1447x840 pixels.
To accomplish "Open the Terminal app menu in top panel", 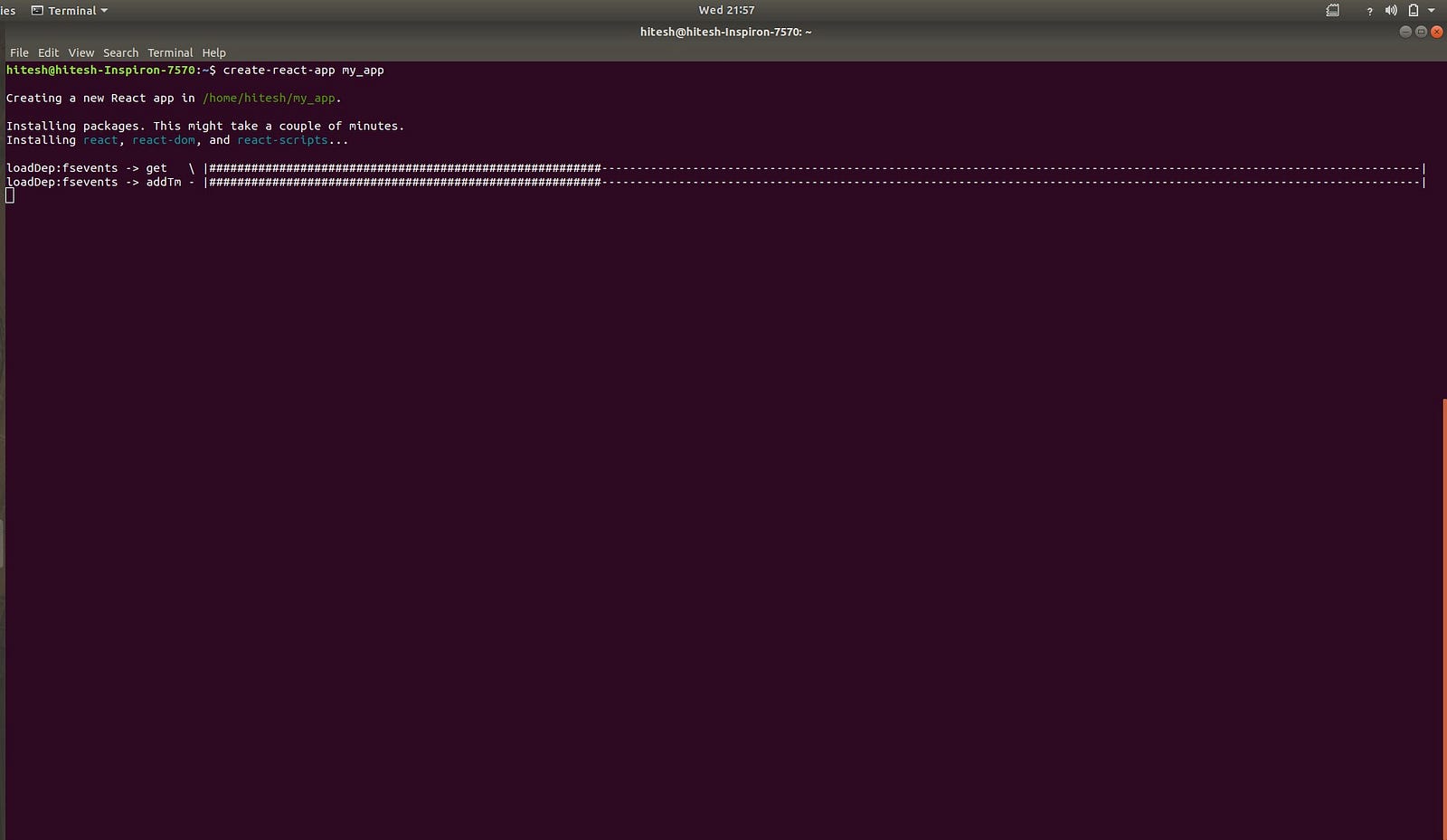I will (70, 11).
